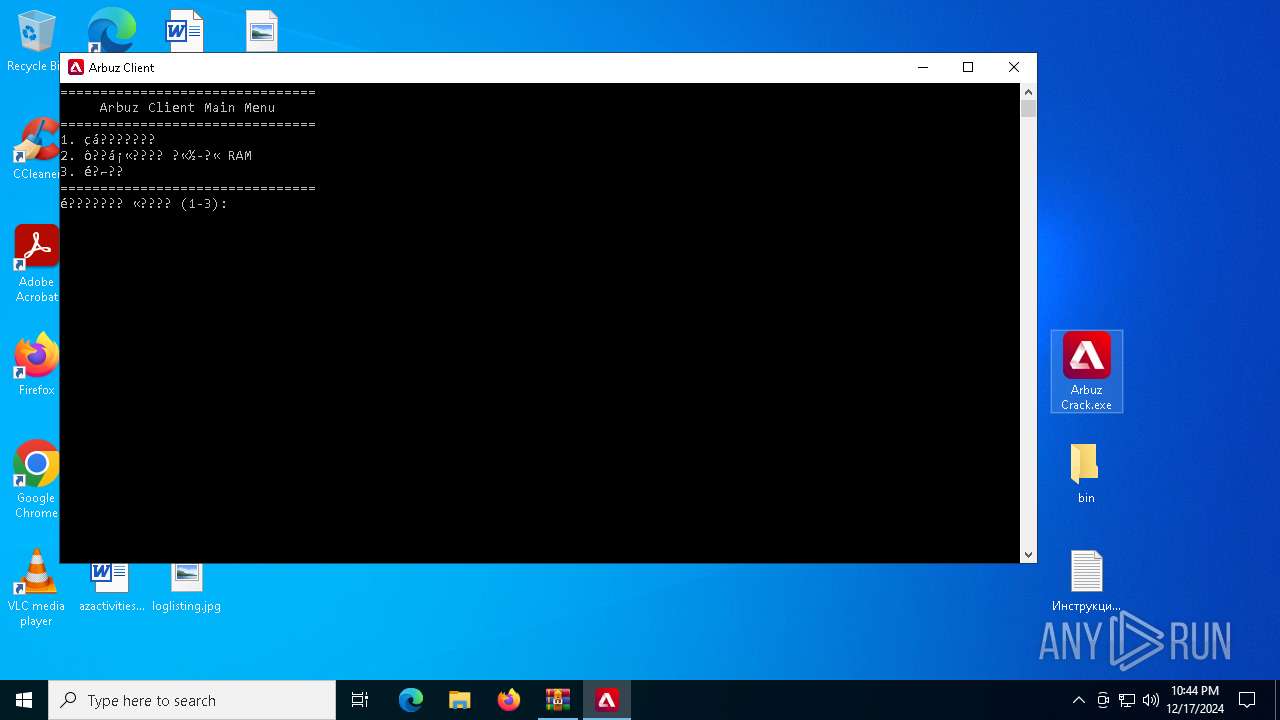Screen dimensions: 1280x720
Task: Select the azactivities Word document icon
Action: pos(111,588)
